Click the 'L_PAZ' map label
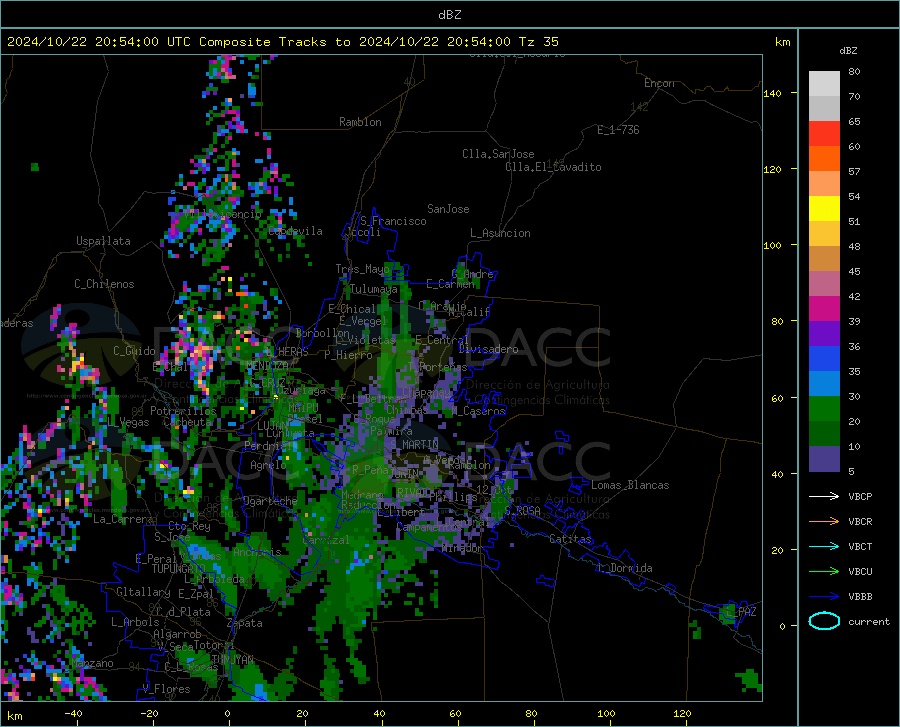Viewport: 900px width, 727px height. (x=741, y=612)
